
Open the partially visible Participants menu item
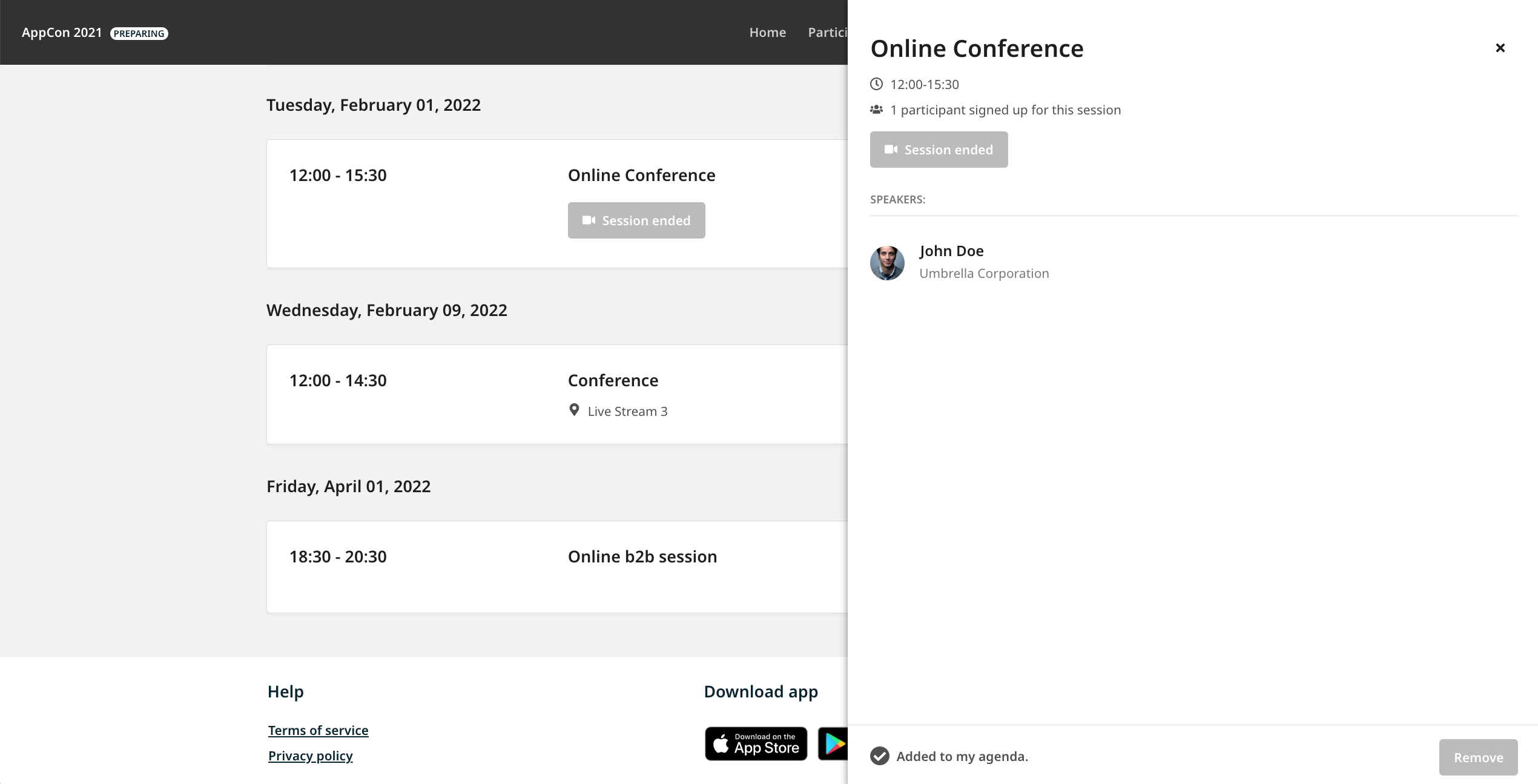click(x=827, y=33)
